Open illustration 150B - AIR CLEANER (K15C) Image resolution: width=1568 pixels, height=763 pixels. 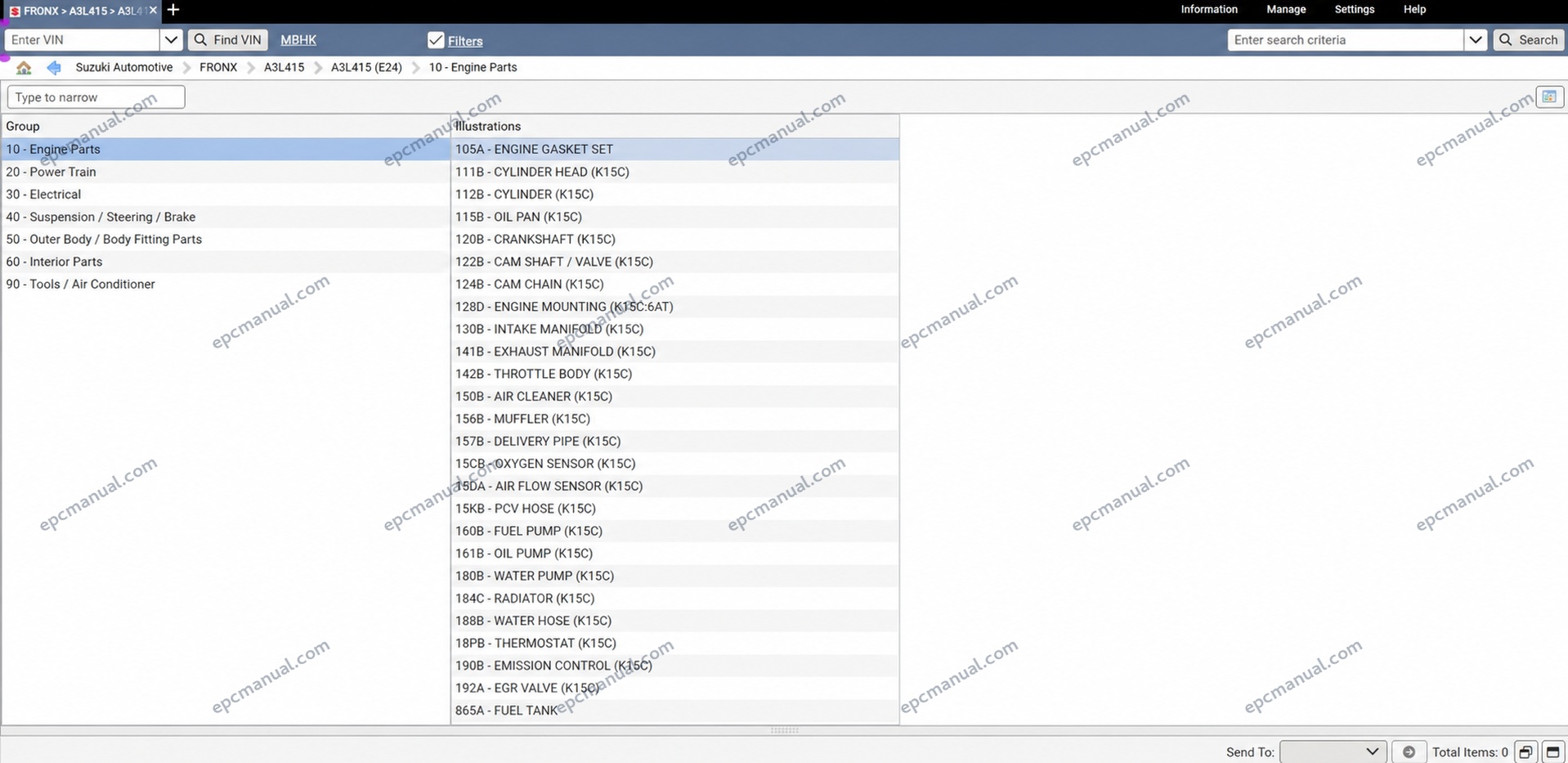(675, 397)
